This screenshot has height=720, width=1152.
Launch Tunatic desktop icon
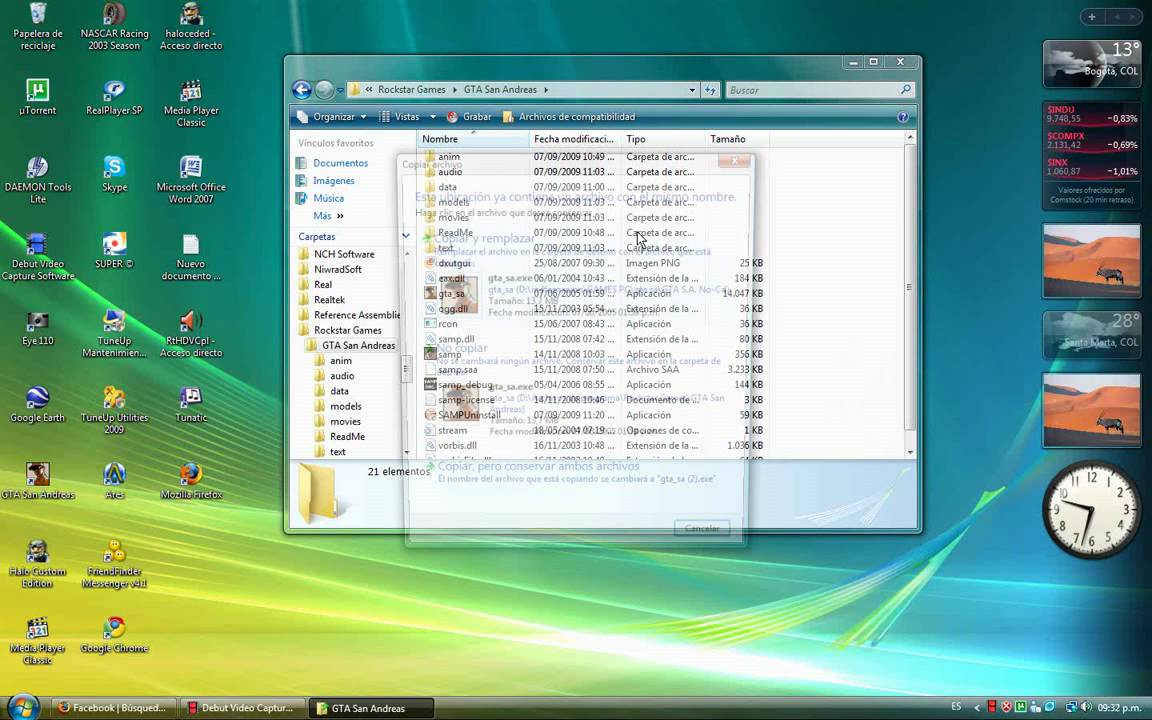[191, 405]
